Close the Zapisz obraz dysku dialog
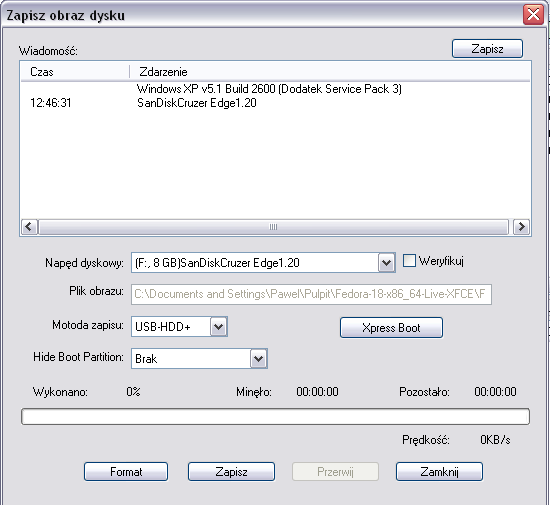Image resolution: width=550 pixels, height=505 pixels. (x=533, y=15)
